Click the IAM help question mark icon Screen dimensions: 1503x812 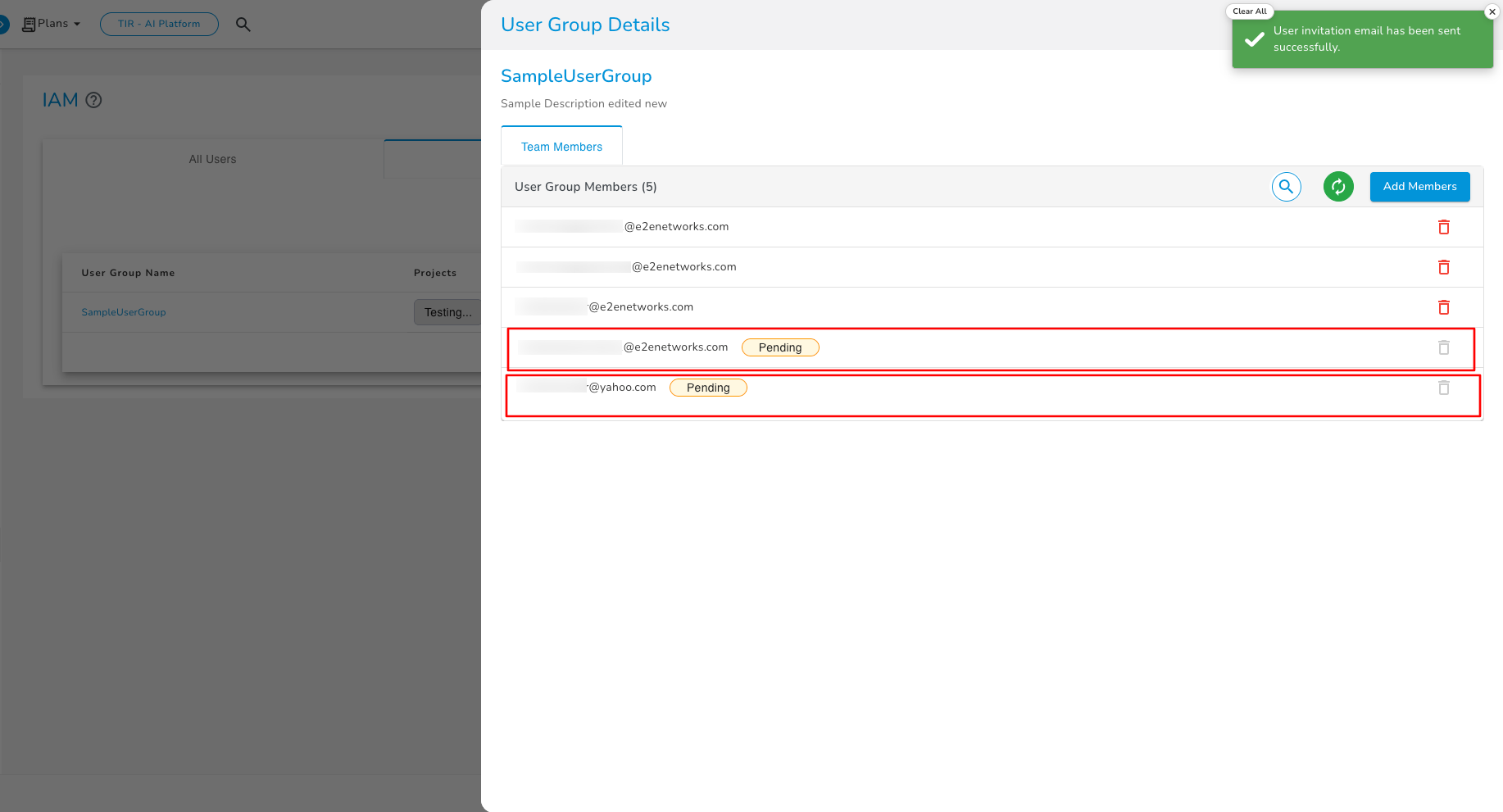pyautogui.click(x=94, y=100)
